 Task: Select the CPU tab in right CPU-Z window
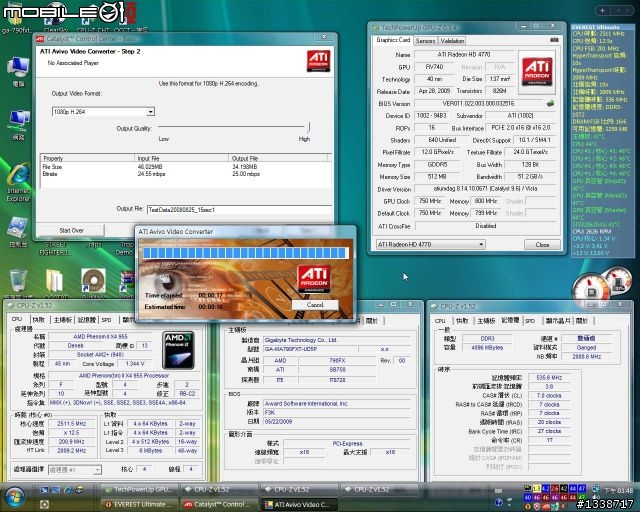[440, 321]
